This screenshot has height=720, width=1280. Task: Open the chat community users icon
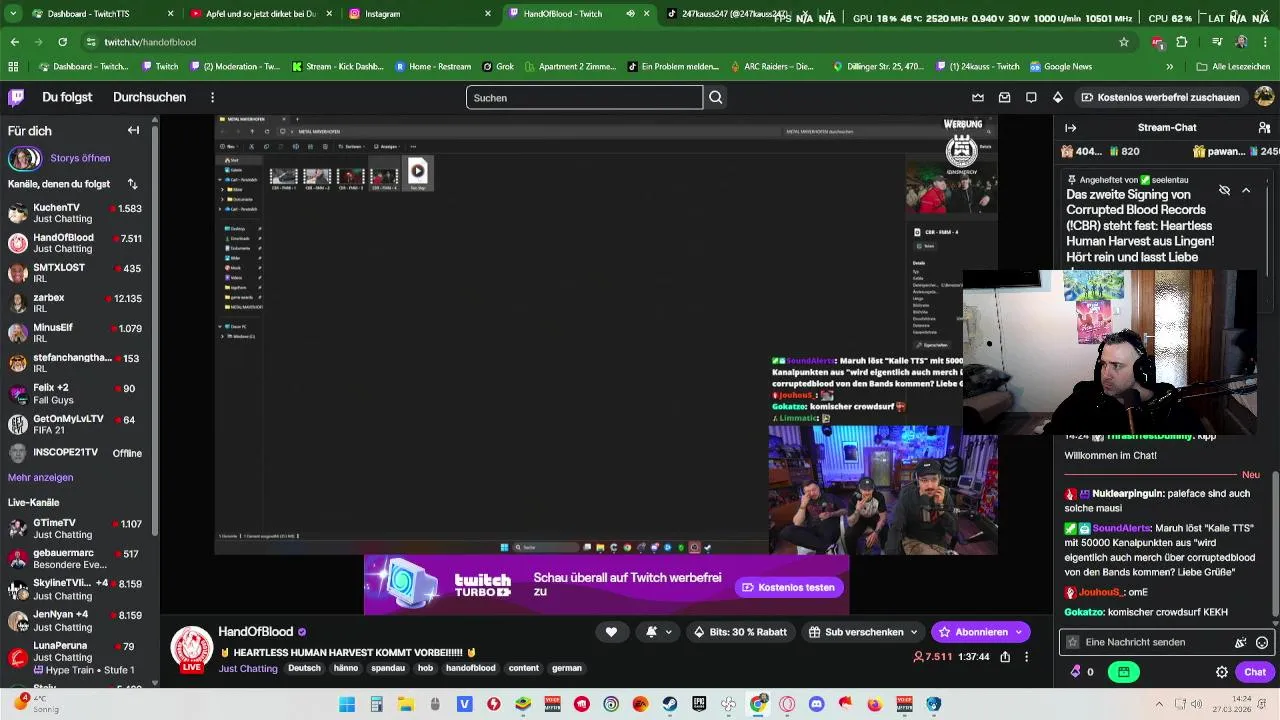pyautogui.click(x=1263, y=128)
